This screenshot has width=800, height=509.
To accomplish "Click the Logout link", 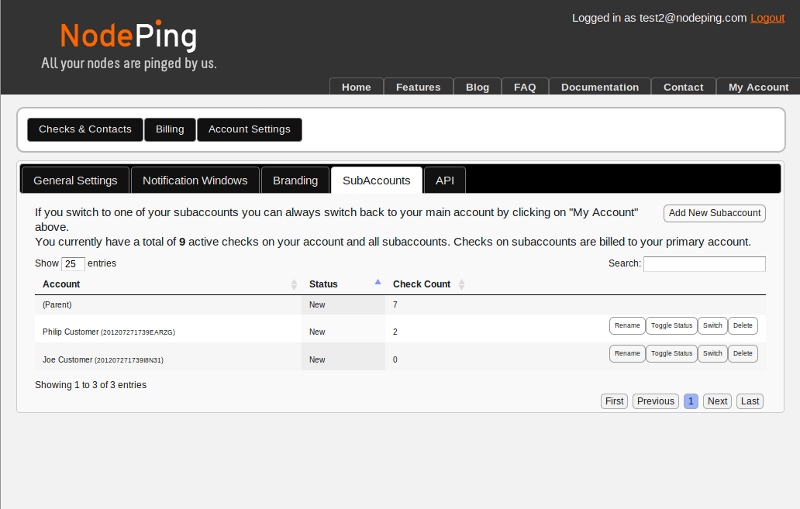I will click(x=767, y=18).
